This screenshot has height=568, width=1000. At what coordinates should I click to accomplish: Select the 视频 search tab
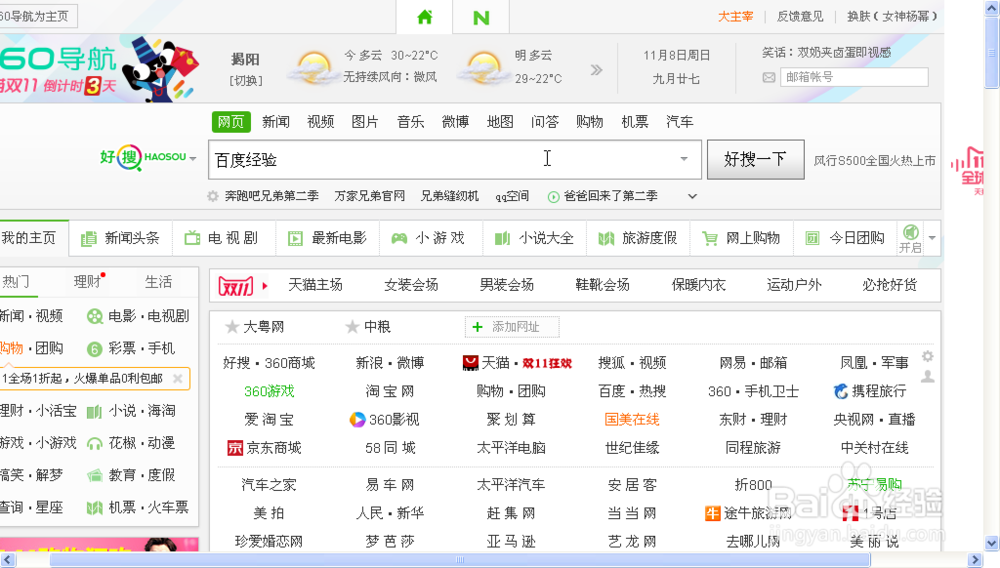[320, 122]
